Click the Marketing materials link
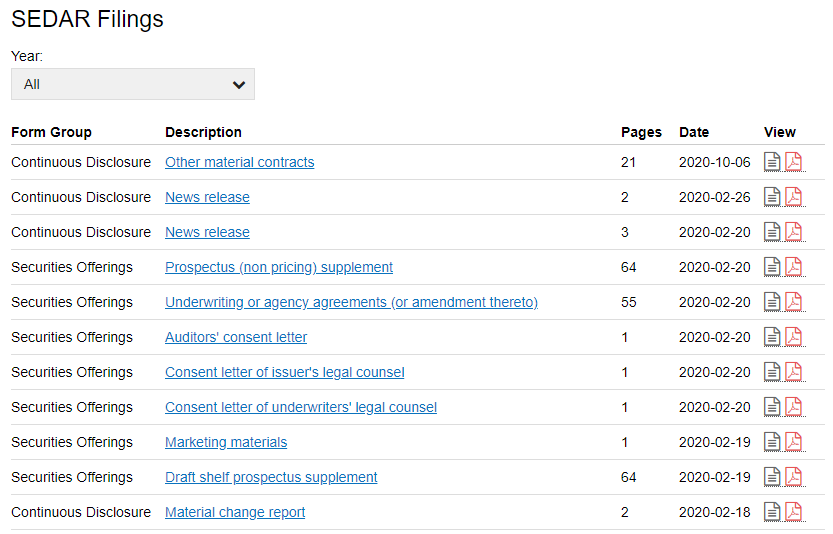This screenshot has height=534, width=833. pyautogui.click(x=226, y=442)
